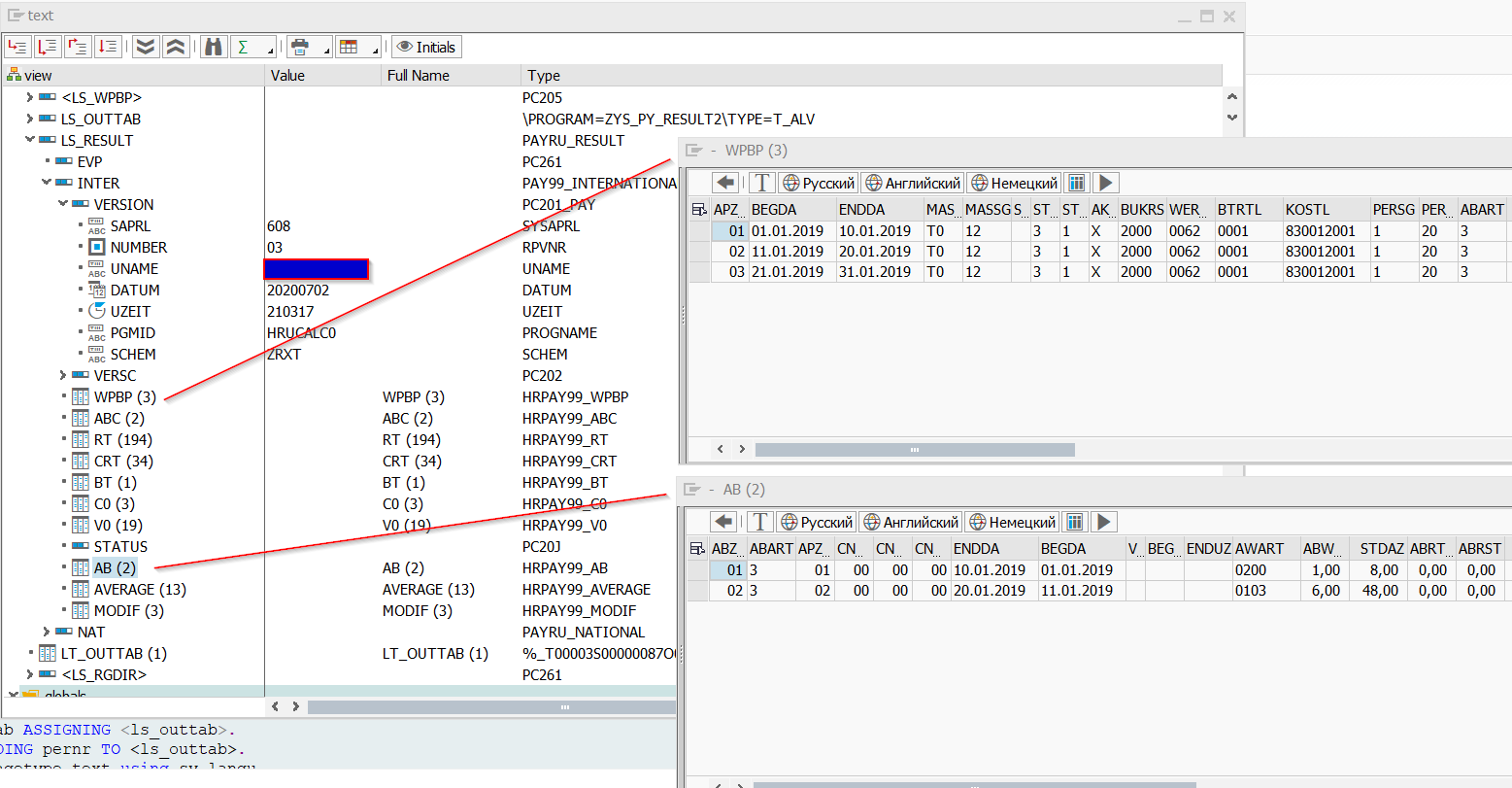Click the Type column header
Viewport: 1512px width, 788px height.
872,75
